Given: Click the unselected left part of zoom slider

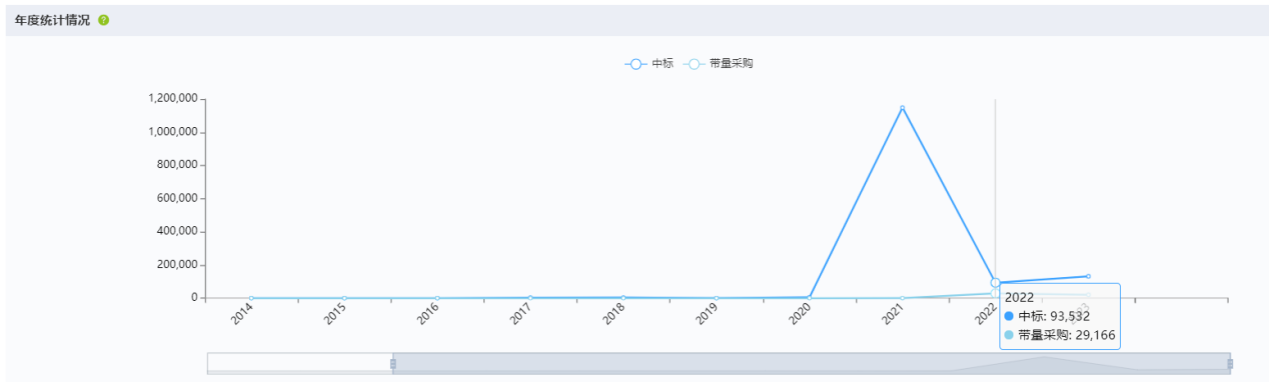Looking at the screenshot, I should click(300, 363).
